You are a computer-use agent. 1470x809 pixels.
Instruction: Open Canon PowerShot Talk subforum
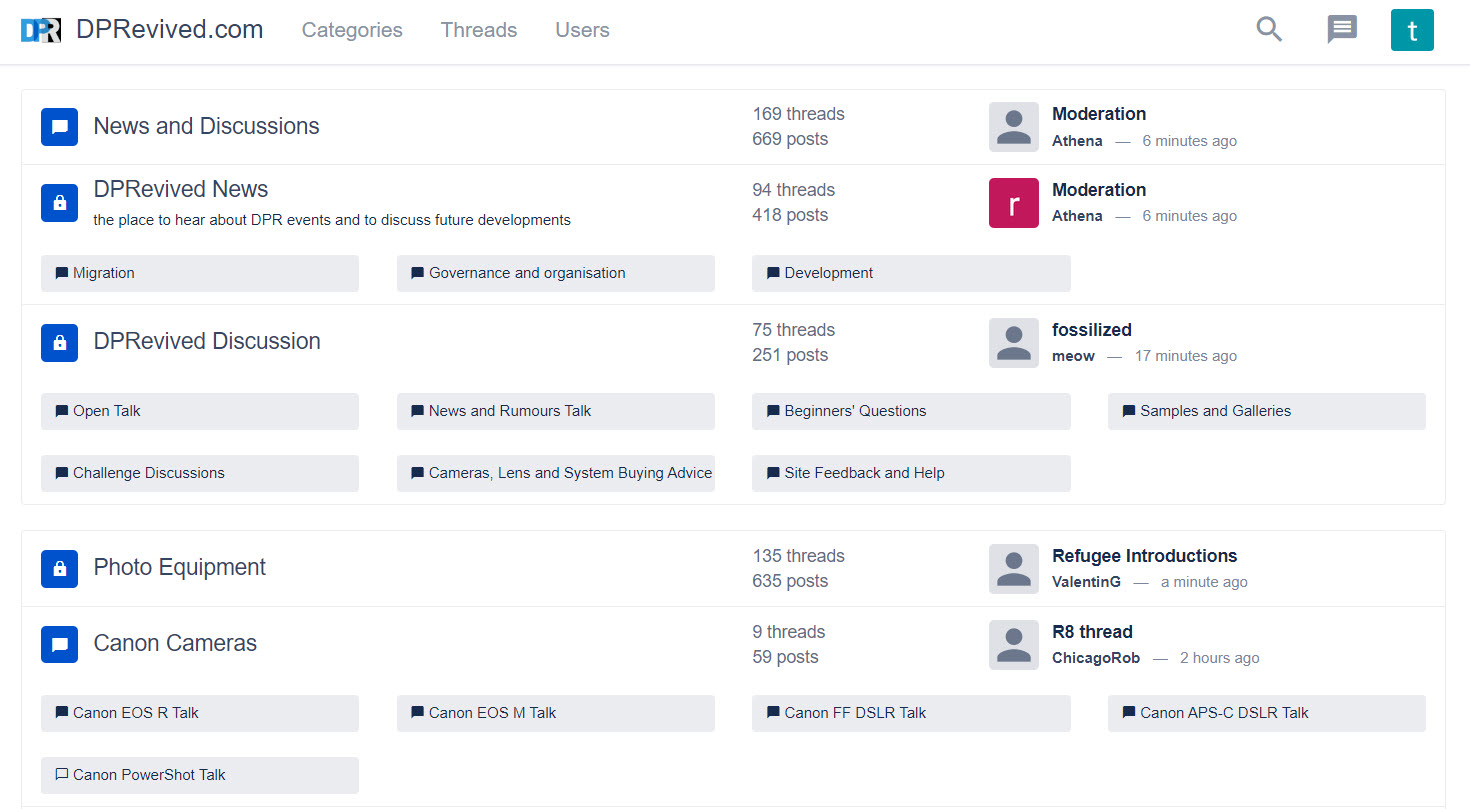(x=200, y=775)
